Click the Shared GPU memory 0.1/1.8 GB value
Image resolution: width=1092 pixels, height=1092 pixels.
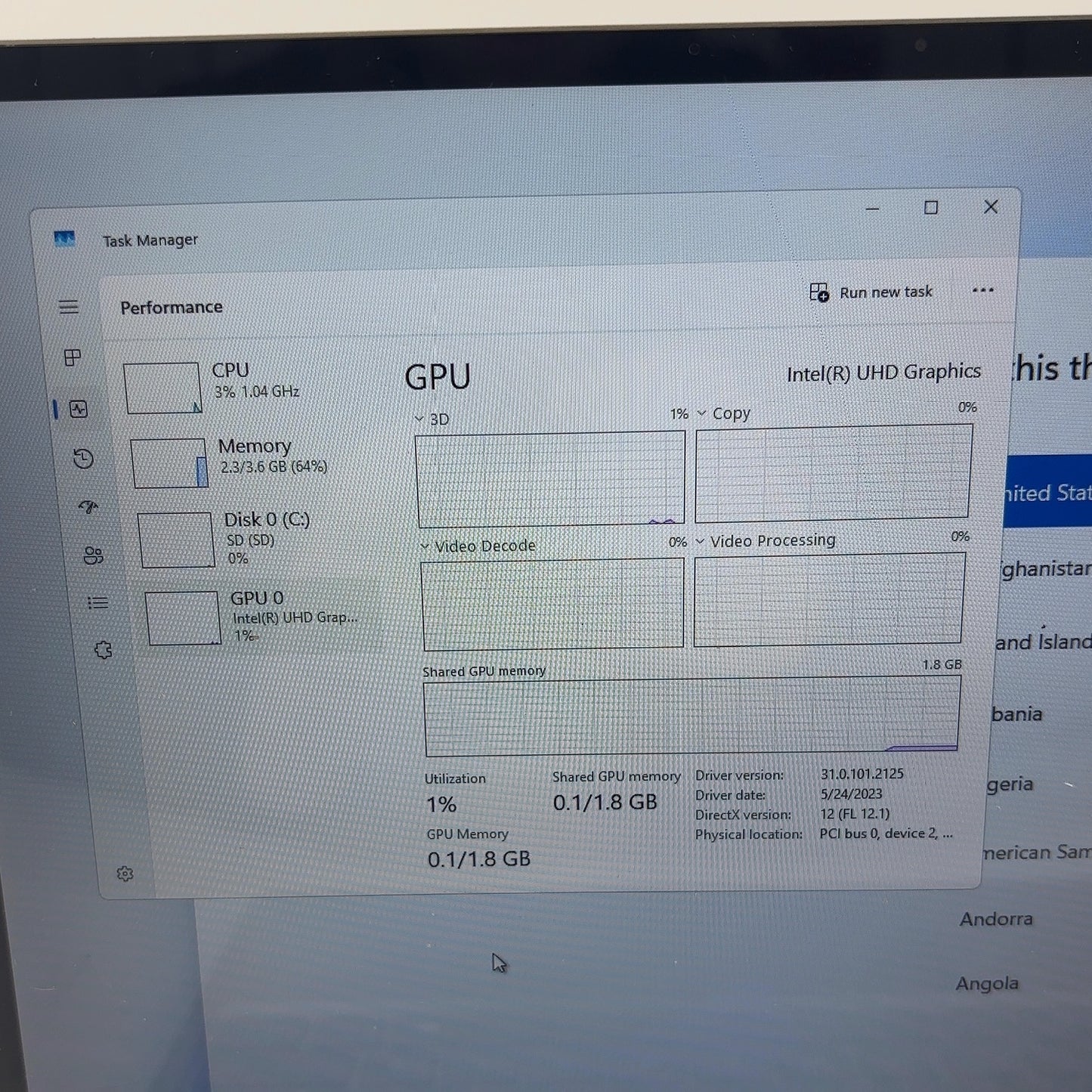click(605, 803)
